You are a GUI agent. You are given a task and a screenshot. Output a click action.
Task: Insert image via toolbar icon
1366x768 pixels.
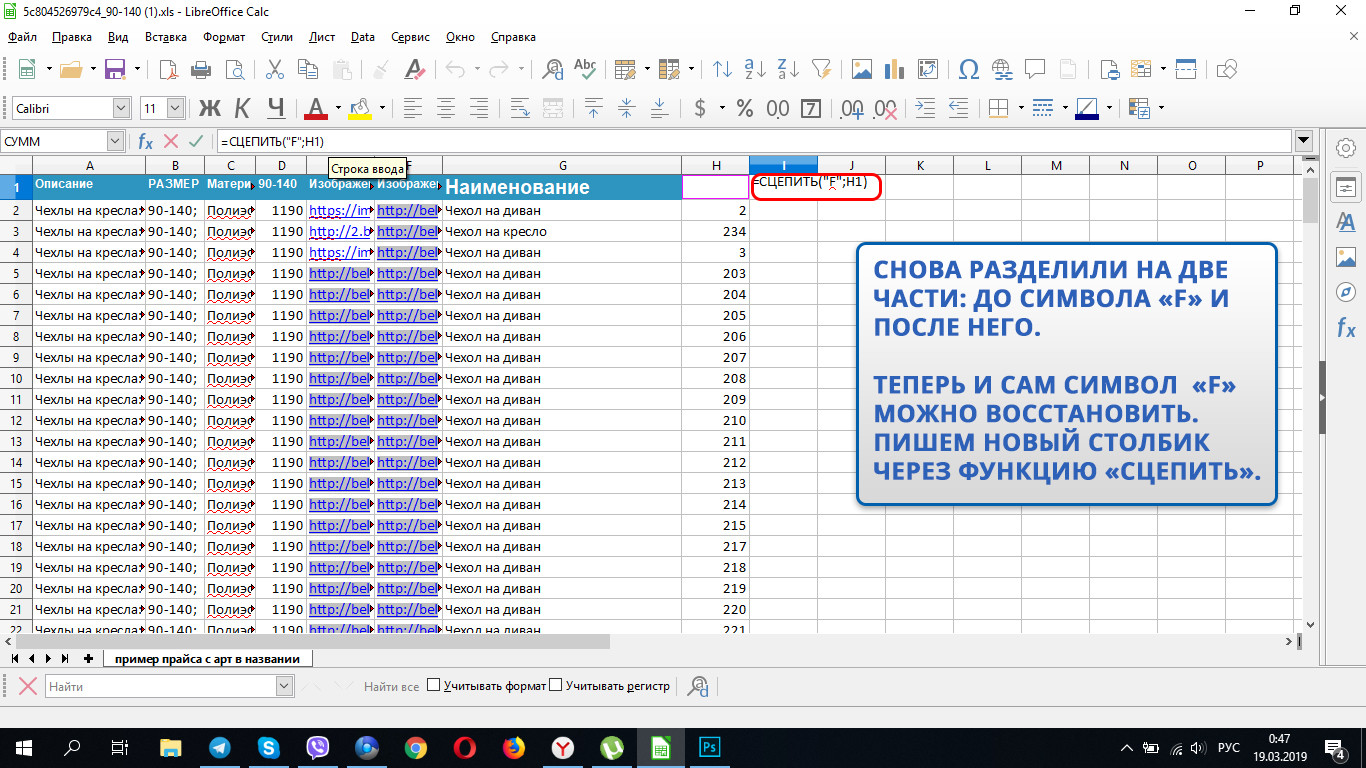(862, 69)
